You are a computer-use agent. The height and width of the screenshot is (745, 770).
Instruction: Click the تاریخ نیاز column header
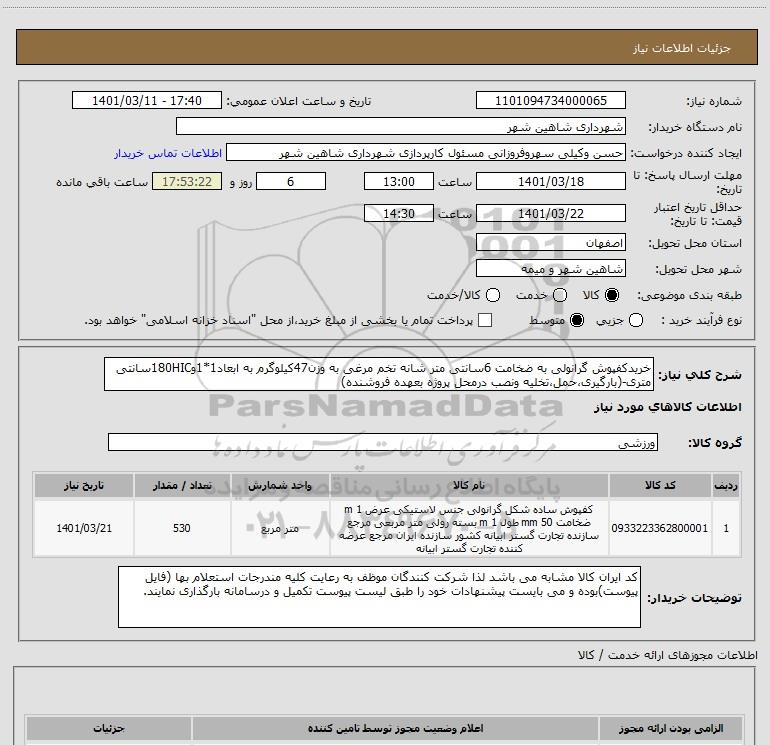83,485
